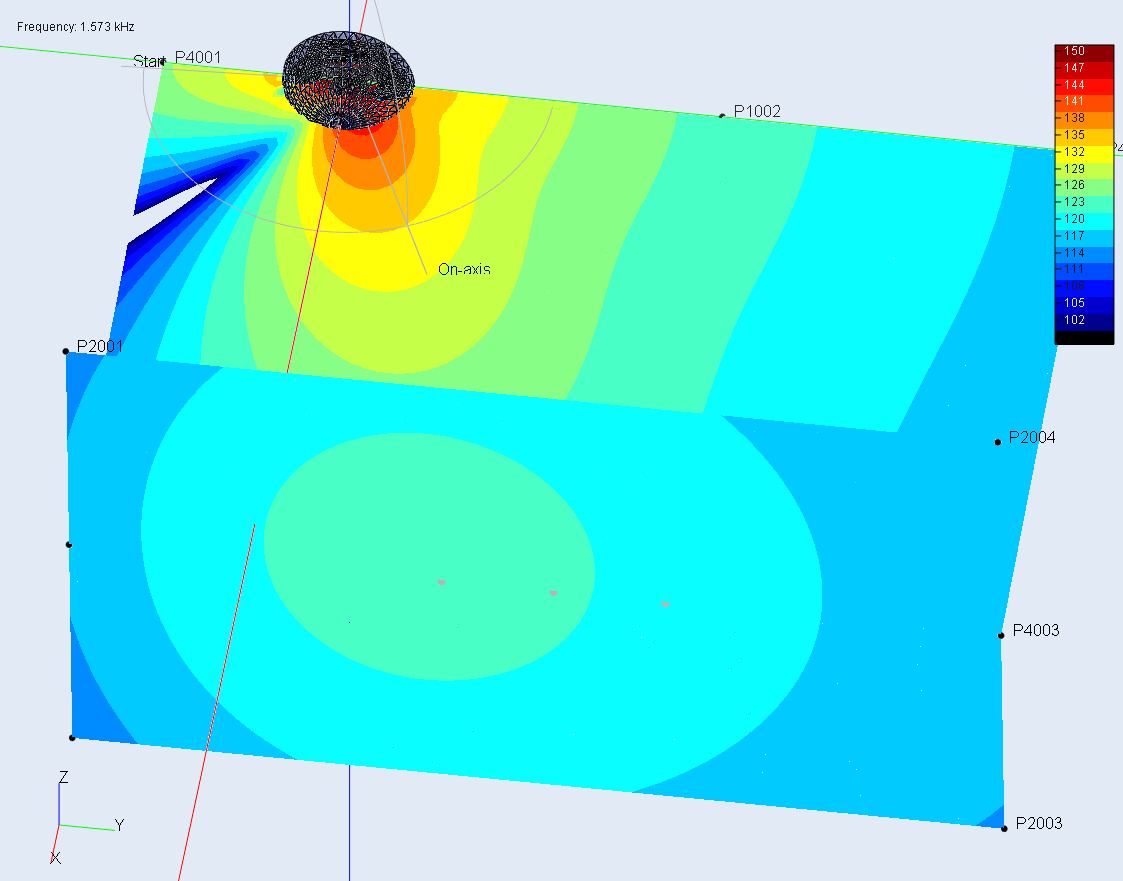This screenshot has width=1123, height=881.
Task: Select the P4003 point label
Action: click(x=1035, y=630)
